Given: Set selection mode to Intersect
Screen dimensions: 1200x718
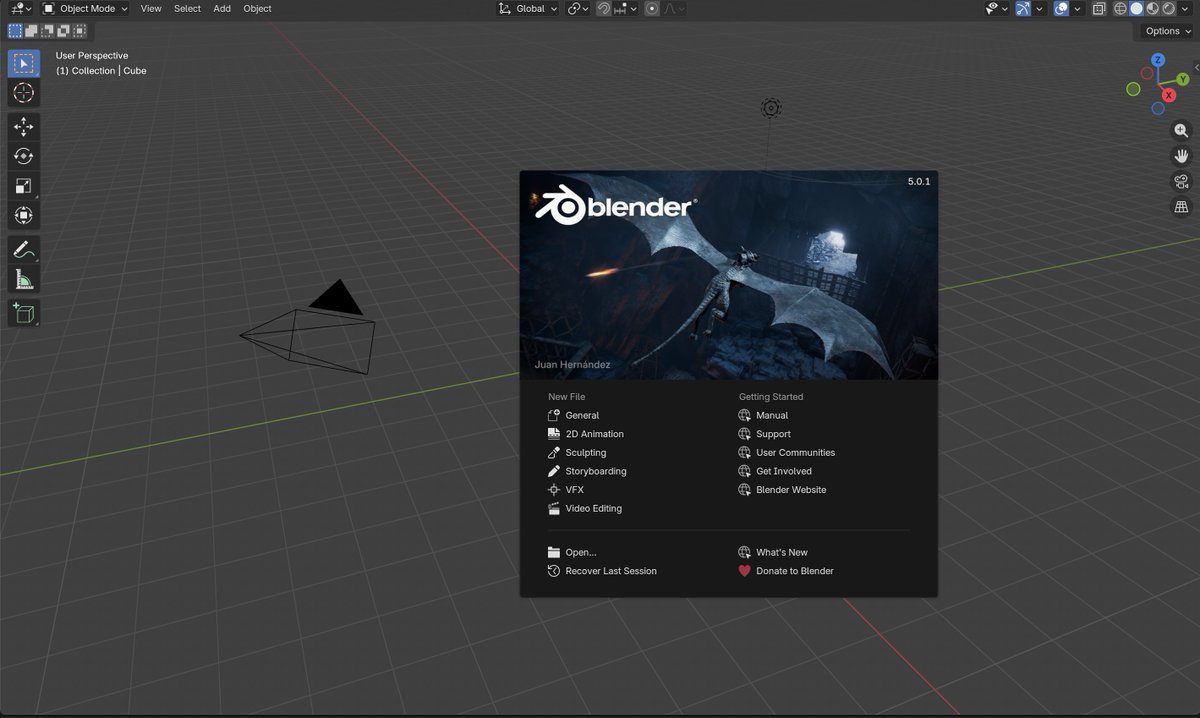Looking at the screenshot, I should 79,31.
